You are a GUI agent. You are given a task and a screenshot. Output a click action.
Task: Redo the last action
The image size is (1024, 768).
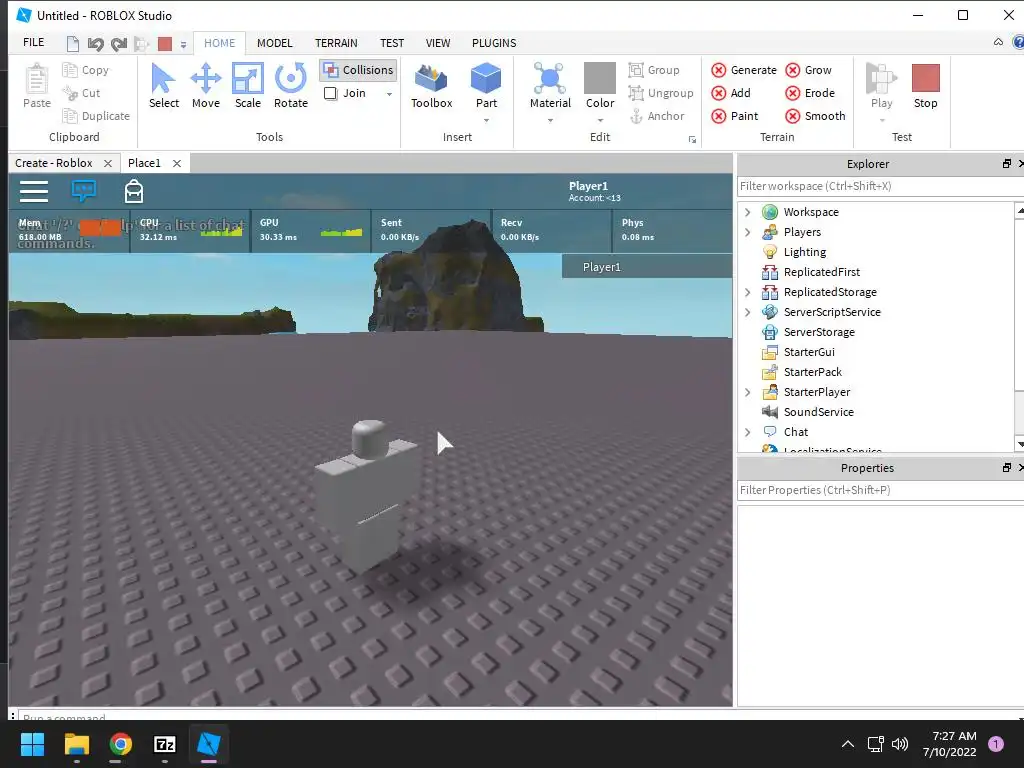tap(119, 44)
